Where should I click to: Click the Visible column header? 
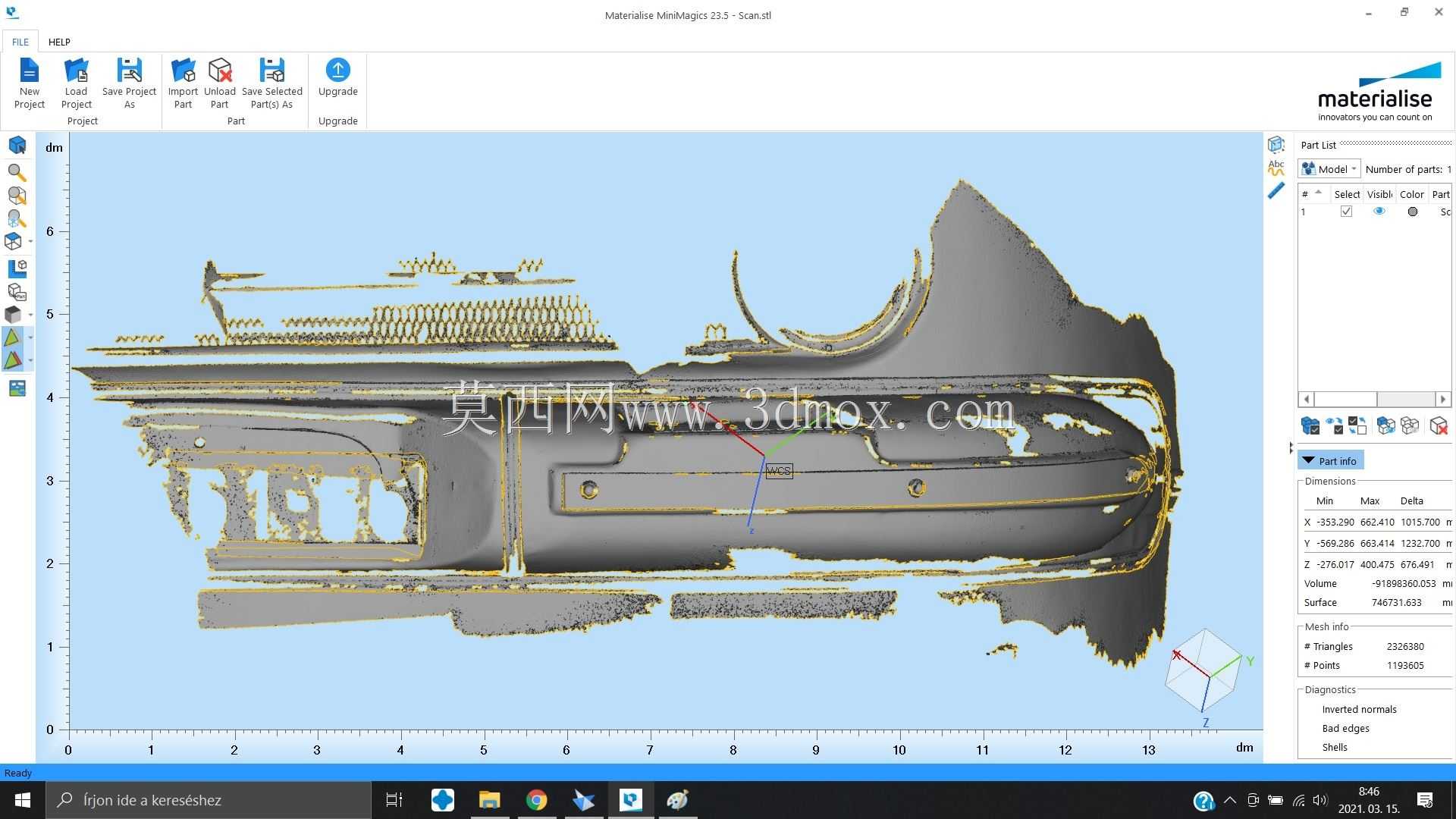point(1379,194)
